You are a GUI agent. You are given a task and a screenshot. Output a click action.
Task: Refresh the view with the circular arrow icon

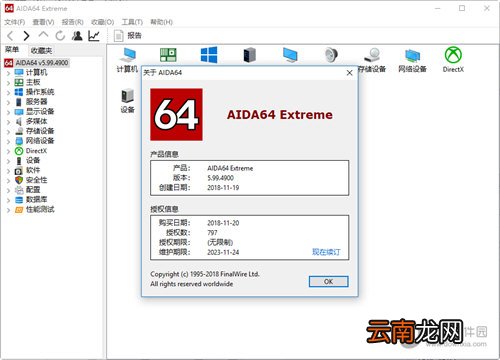coord(60,36)
